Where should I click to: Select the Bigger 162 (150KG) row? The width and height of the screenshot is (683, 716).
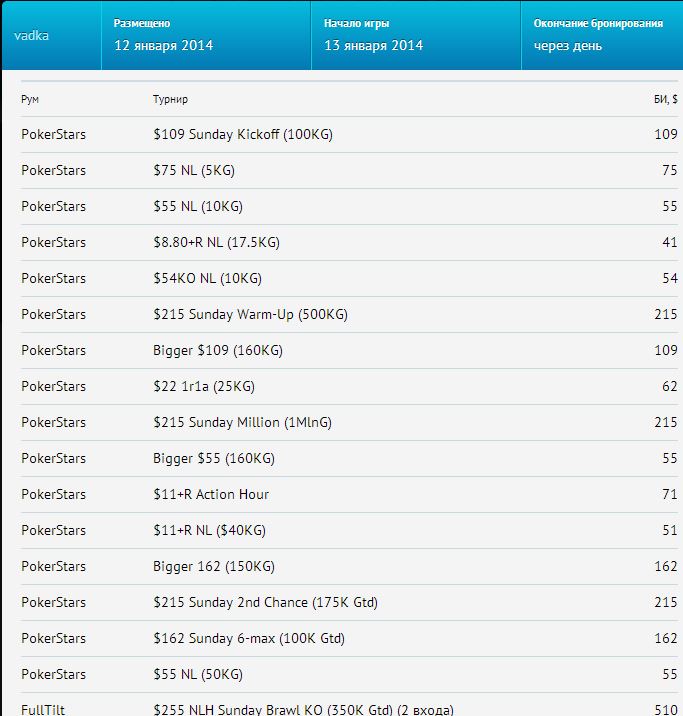pos(349,566)
